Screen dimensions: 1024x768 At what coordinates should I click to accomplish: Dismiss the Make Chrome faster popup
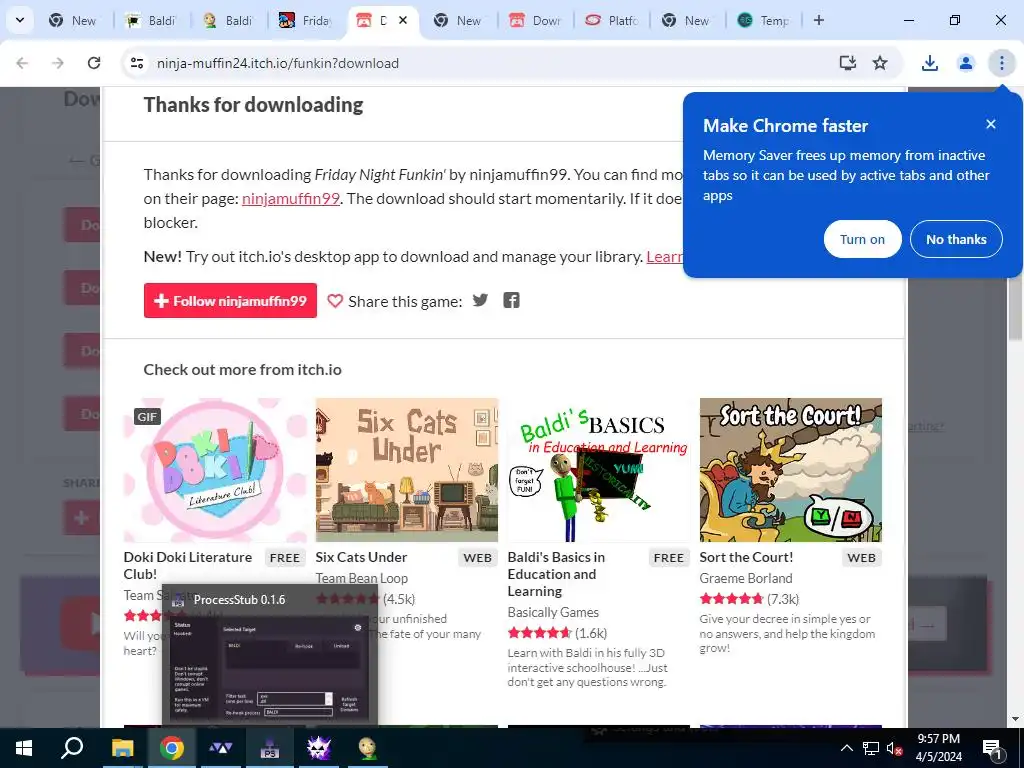[x=991, y=124]
